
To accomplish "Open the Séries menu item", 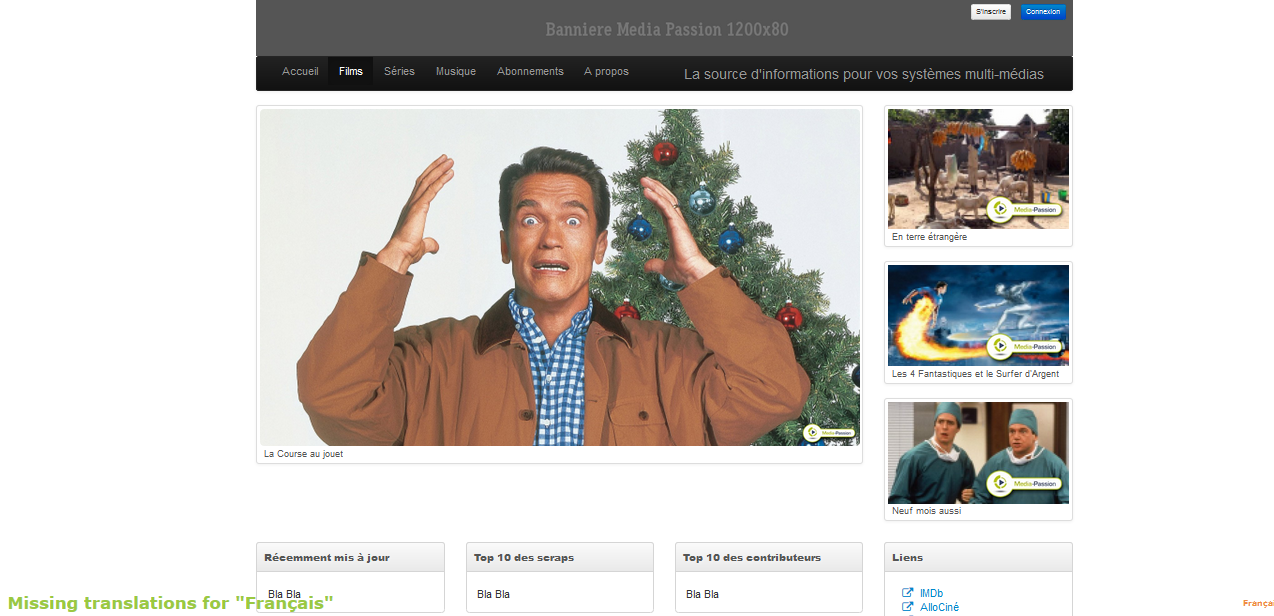I will click(399, 71).
